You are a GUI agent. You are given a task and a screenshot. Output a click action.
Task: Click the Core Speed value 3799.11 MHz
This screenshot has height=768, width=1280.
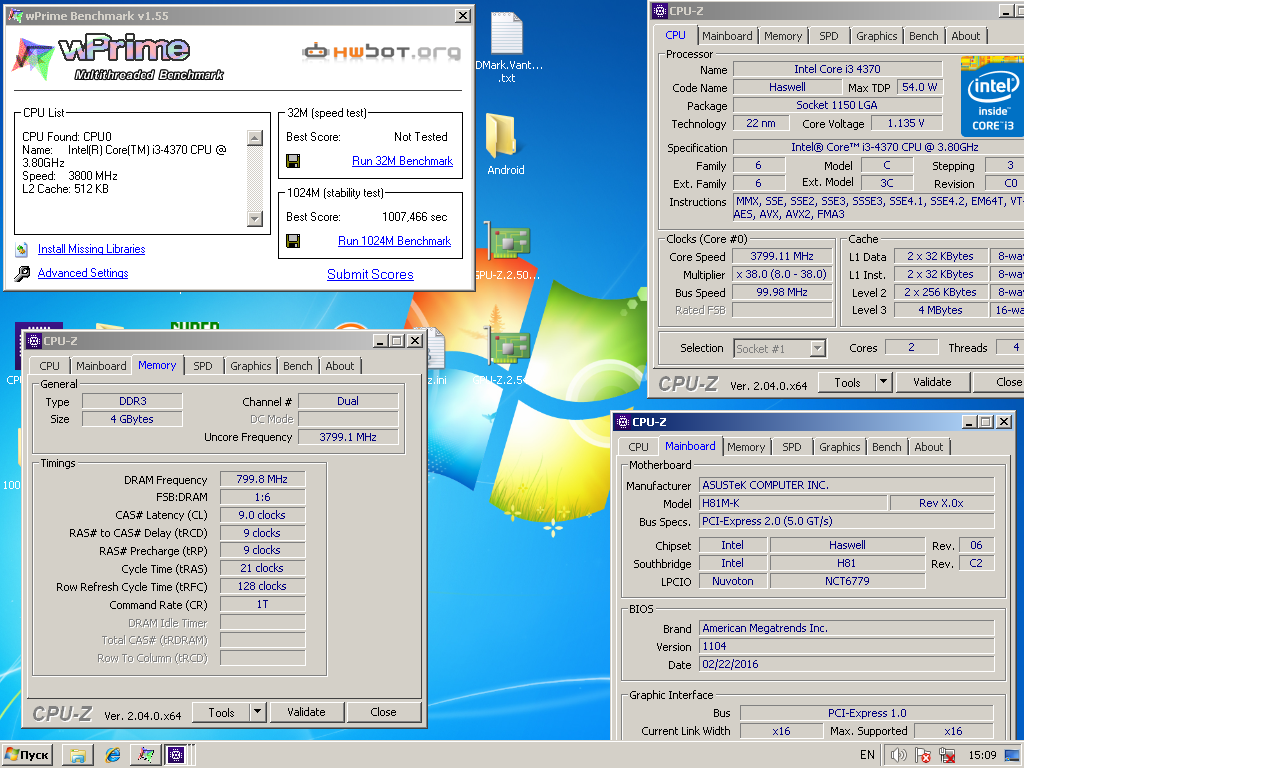[x=782, y=256]
